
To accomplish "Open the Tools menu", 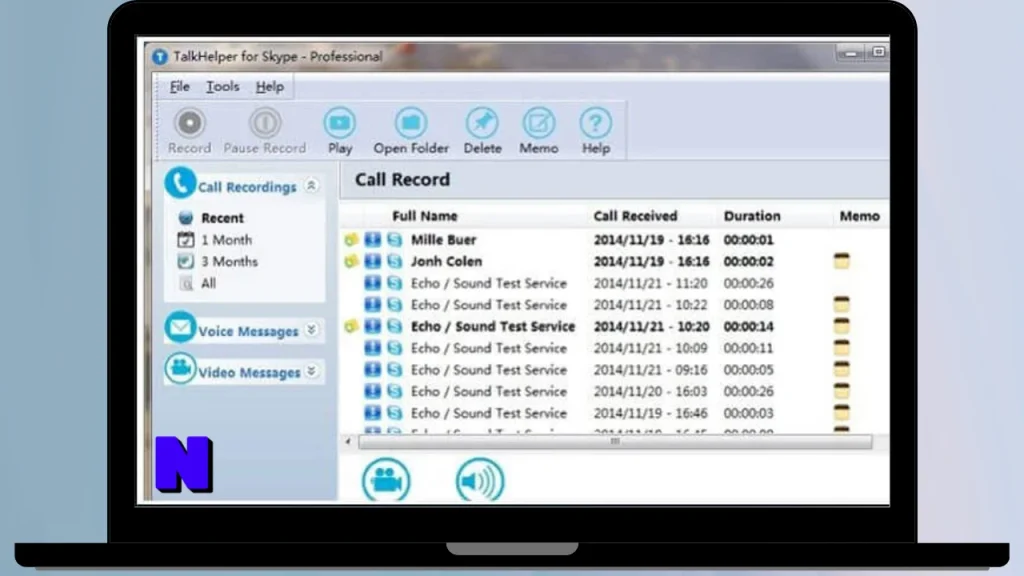I will point(223,86).
